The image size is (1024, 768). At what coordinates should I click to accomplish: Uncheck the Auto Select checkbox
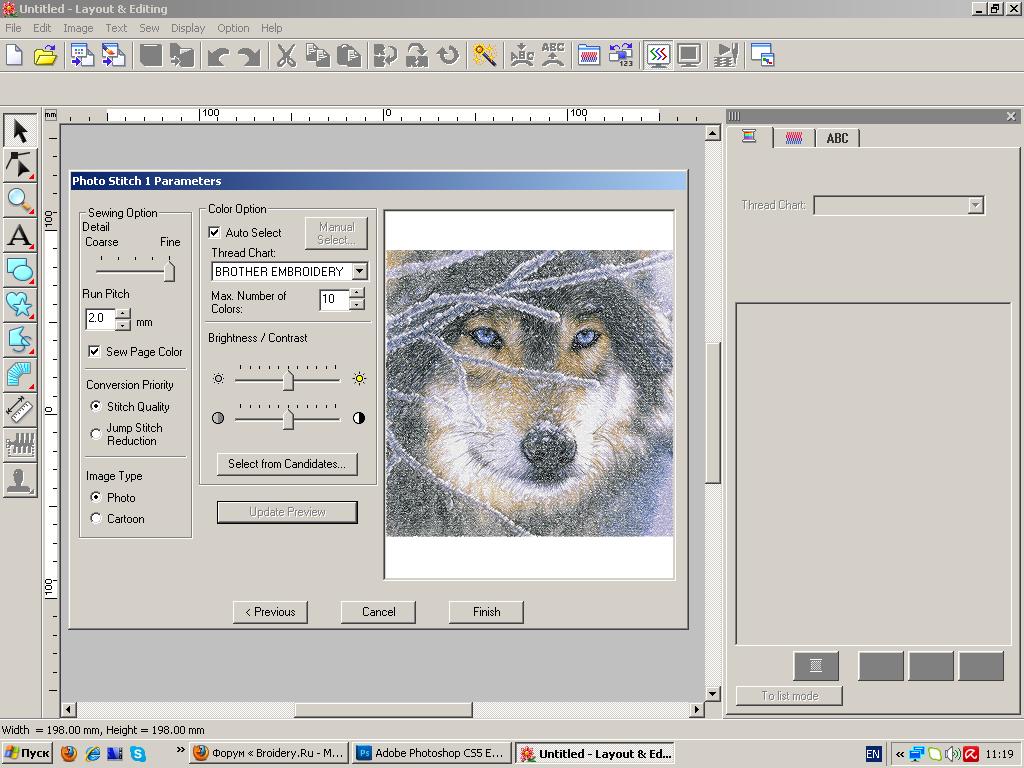pyautogui.click(x=214, y=232)
